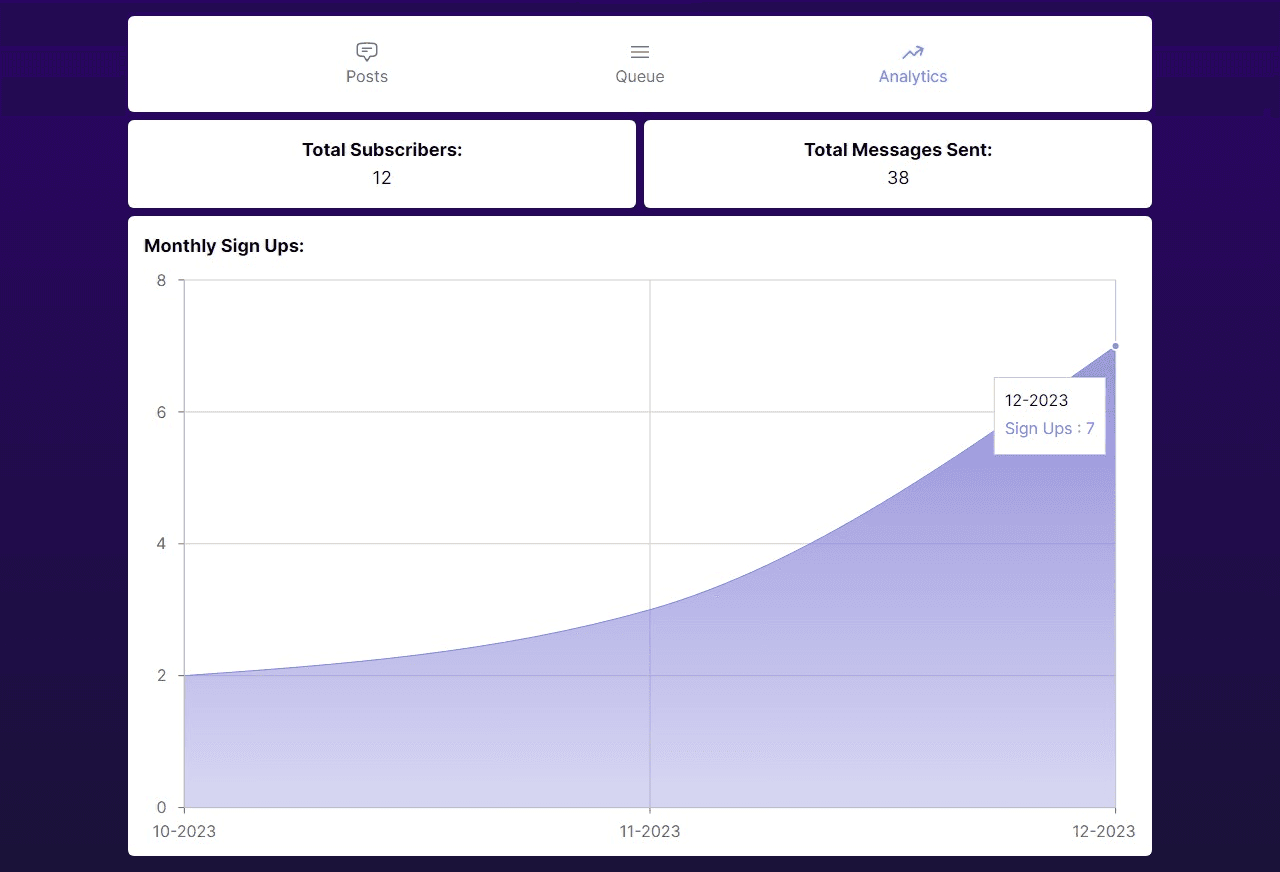This screenshot has height=872, width=1280.
Task: Click the y-axis label 0
Action: click(162, 808)
